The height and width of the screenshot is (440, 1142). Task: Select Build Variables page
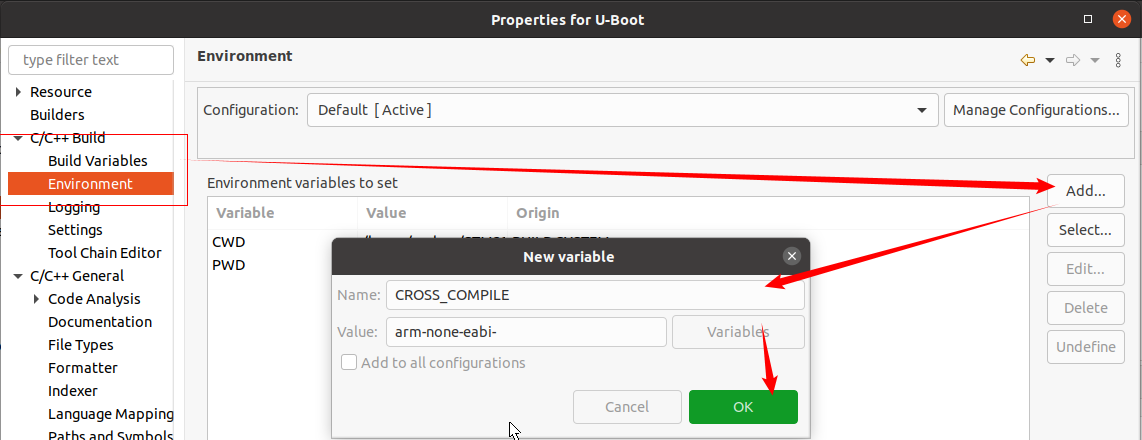pyautogui.click(x=98, y=161)
